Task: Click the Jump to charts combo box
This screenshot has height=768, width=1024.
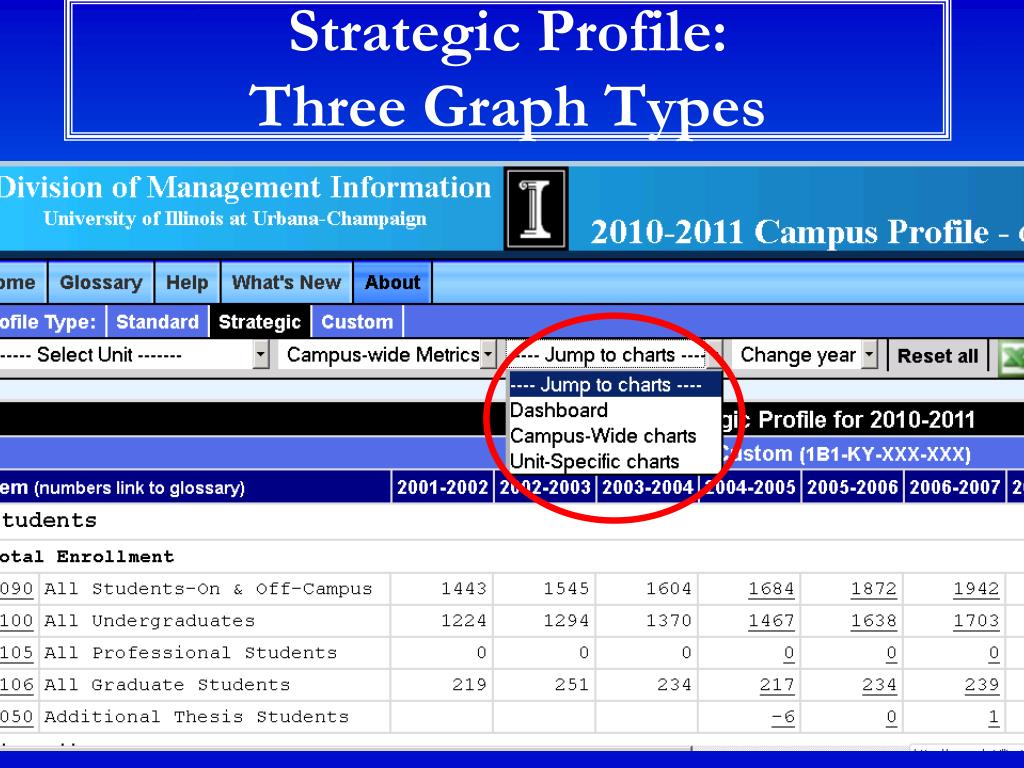Action: click(614, 355)
